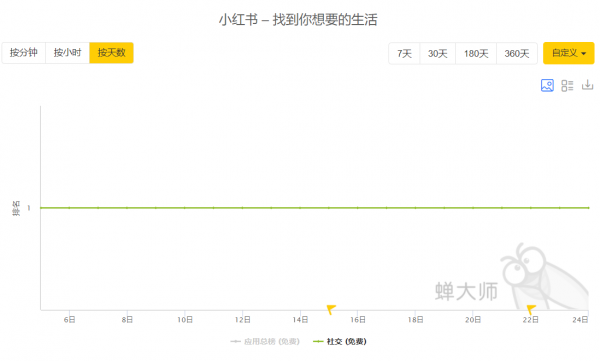Image resolution: width=600 pixels, height=361 pixels.
Task: Choose the 30天 range tab
Action: [437, 54]
